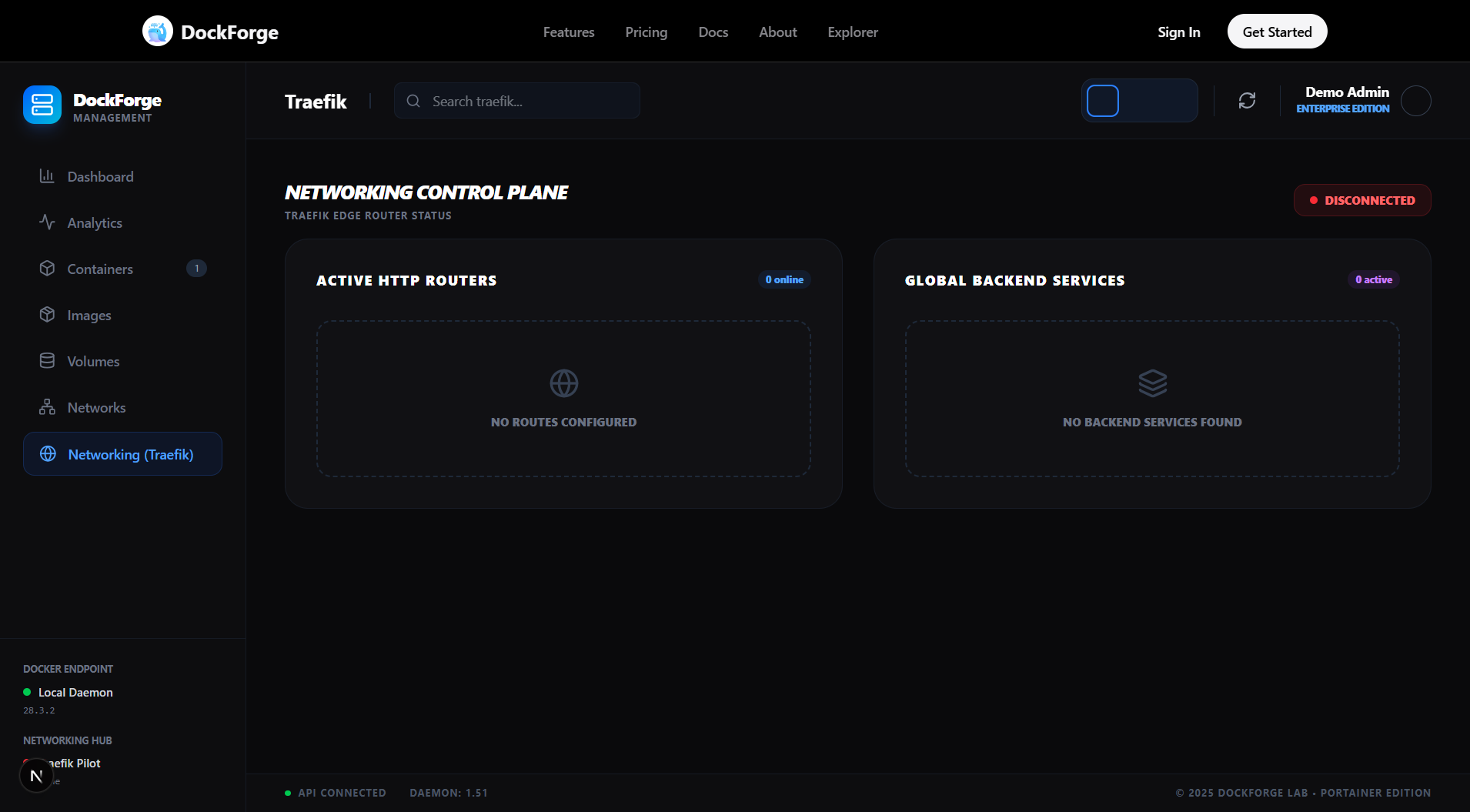Open the Explorer menu in top navigation
The width and height of the screenshot is (1470, 812).
click(x=852, y=32)
